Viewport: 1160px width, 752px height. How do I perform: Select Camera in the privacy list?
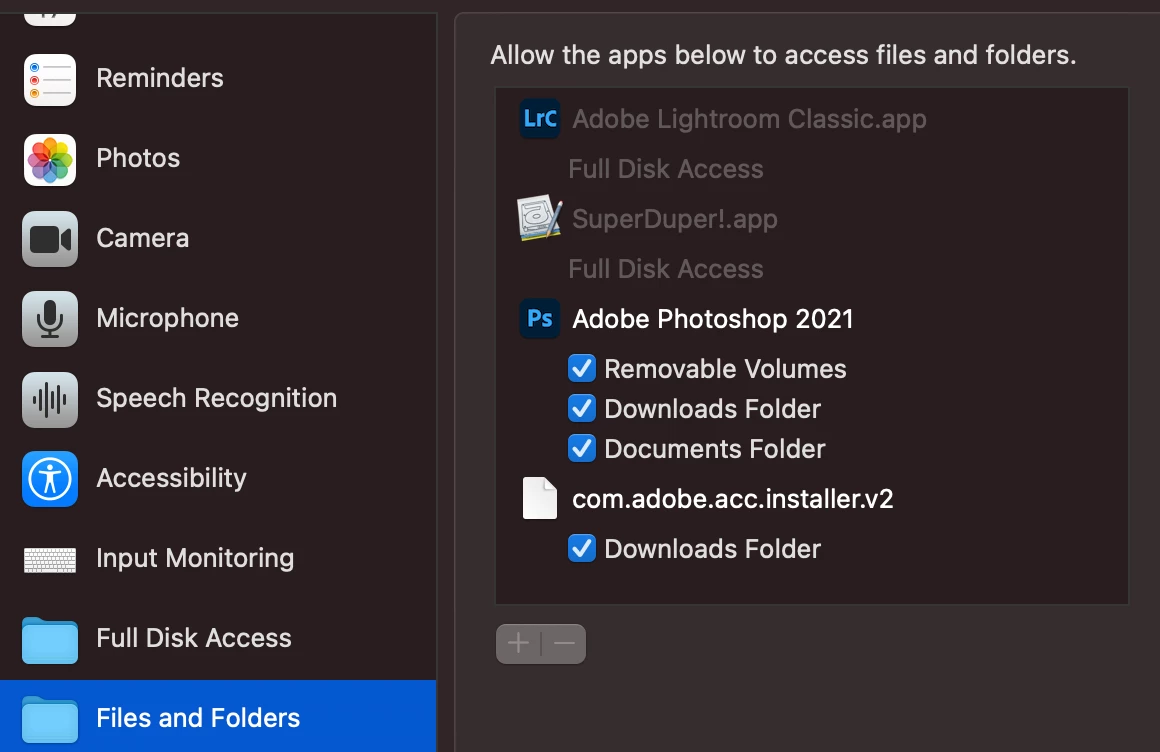[x=218, y=238]
